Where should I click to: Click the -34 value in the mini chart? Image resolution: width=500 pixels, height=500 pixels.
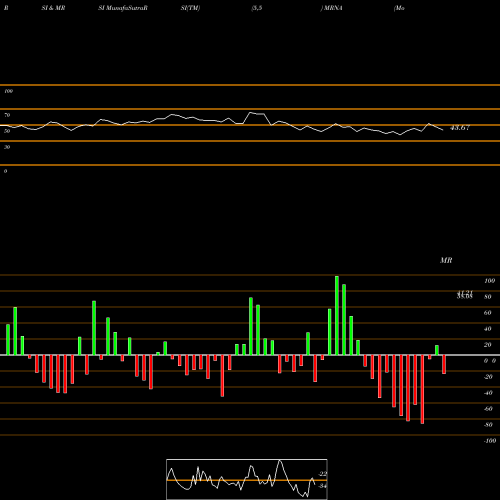322,486
